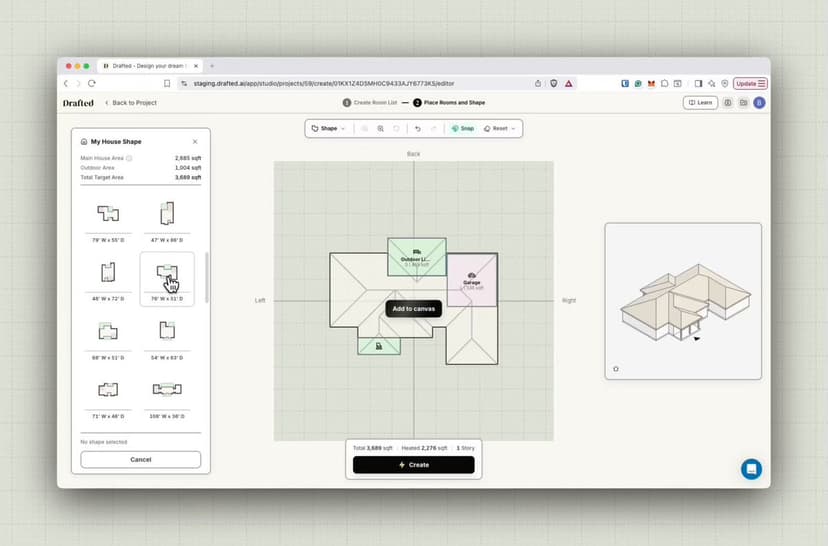Click the browser back arrow

66,83
